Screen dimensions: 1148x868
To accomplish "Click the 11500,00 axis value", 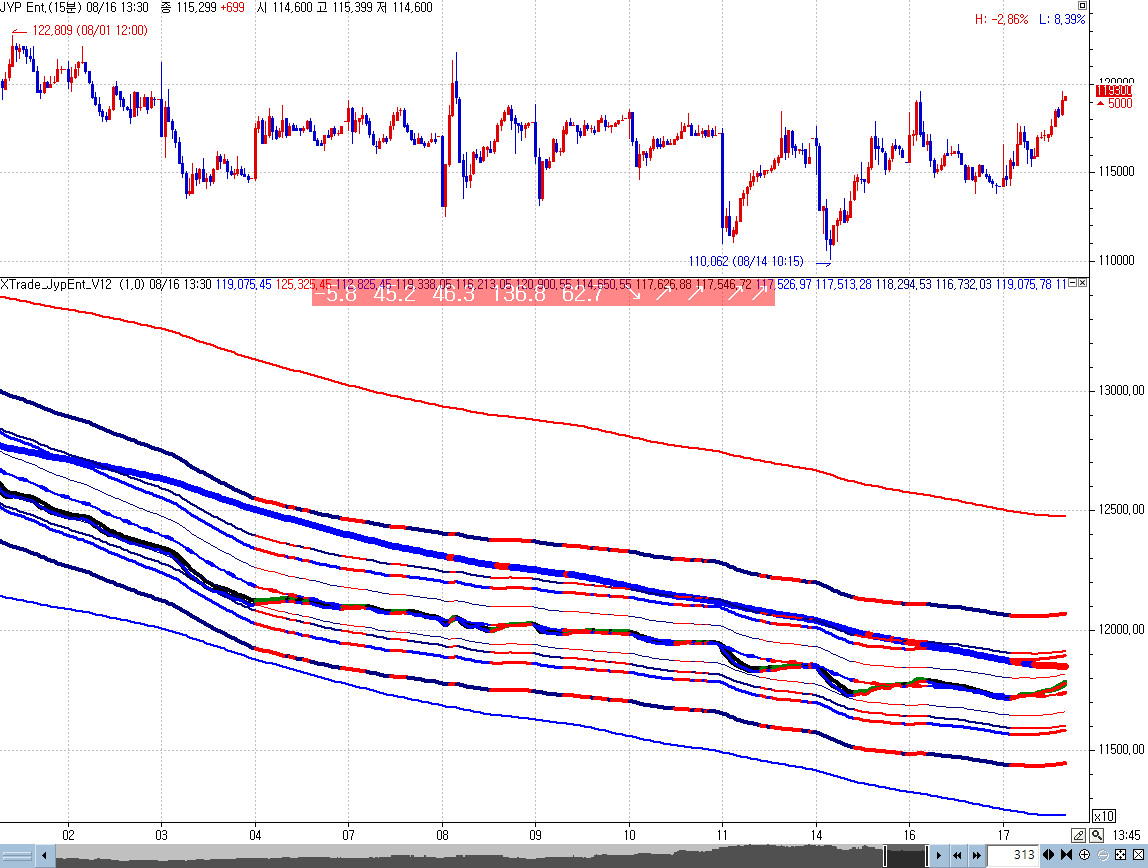I will pos(1121,749).
